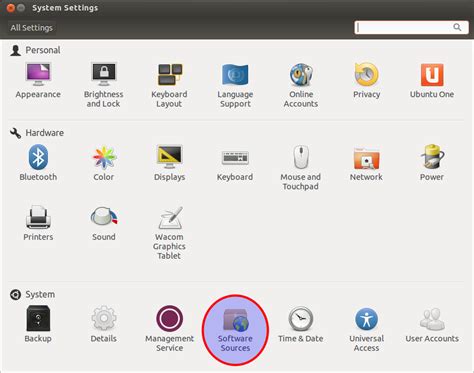Screen dimensions: 474x373
Task: Open Power settings
Action: (432, 163)
